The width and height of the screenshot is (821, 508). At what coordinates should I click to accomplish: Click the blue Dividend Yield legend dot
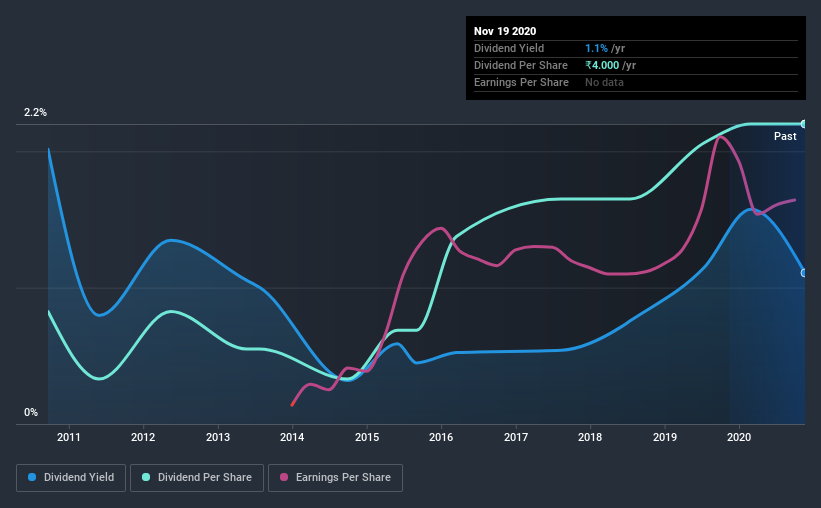pyautogui.click(x=32, y=477)
